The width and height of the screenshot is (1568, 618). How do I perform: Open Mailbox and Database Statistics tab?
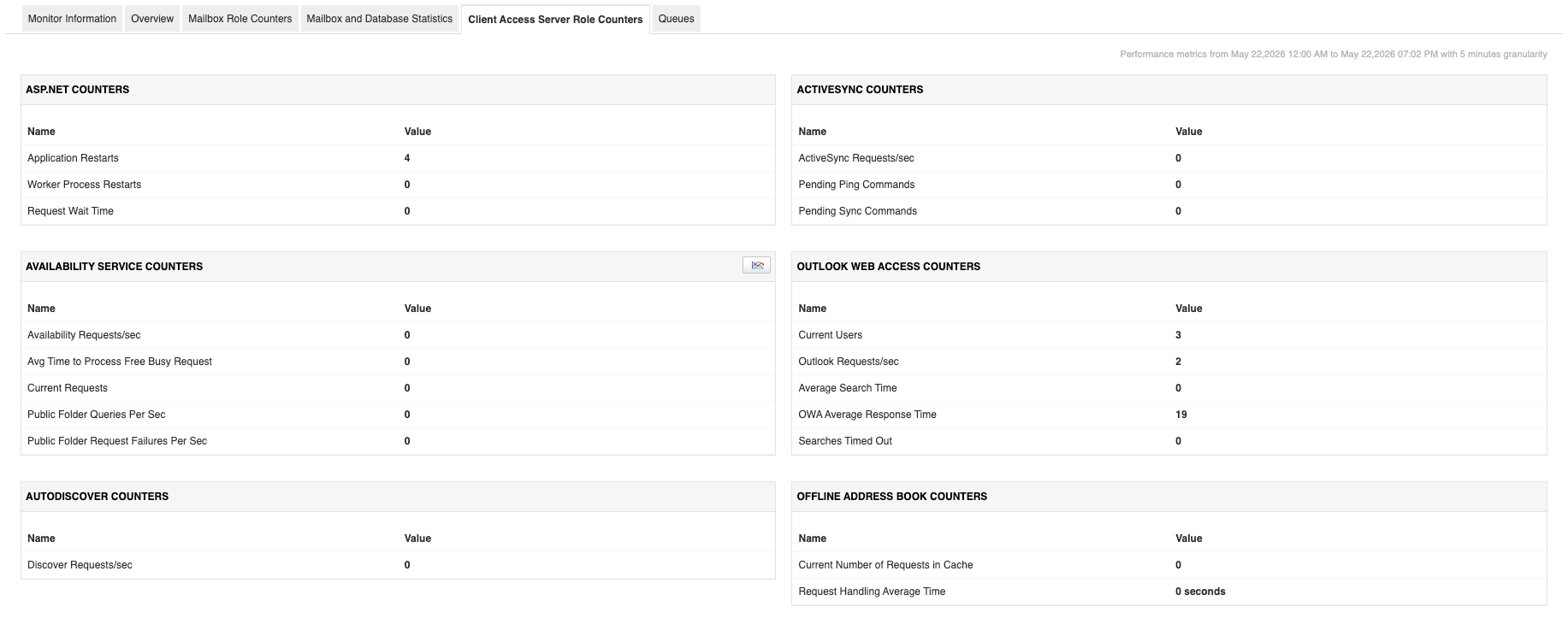pyautogui.click(x=379, y=19)
